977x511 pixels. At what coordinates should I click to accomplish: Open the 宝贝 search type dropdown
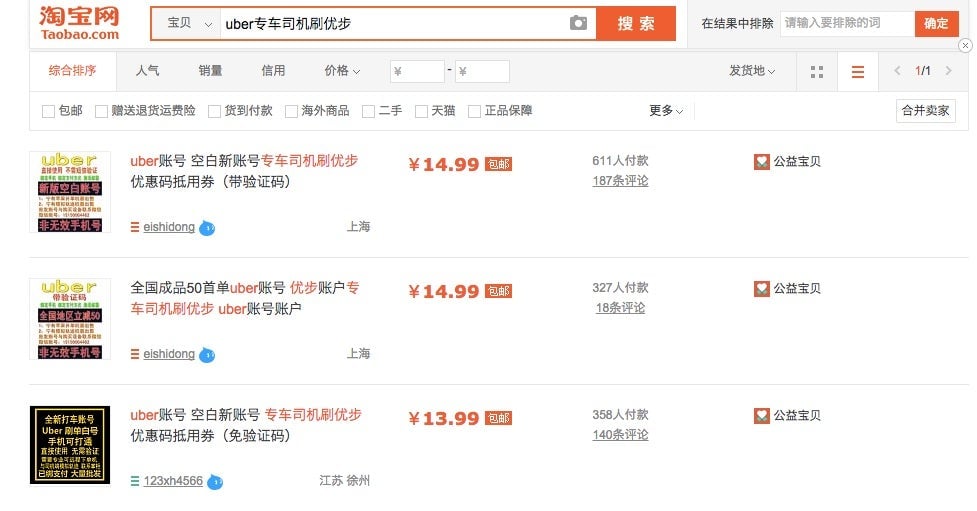coord(186,24)
